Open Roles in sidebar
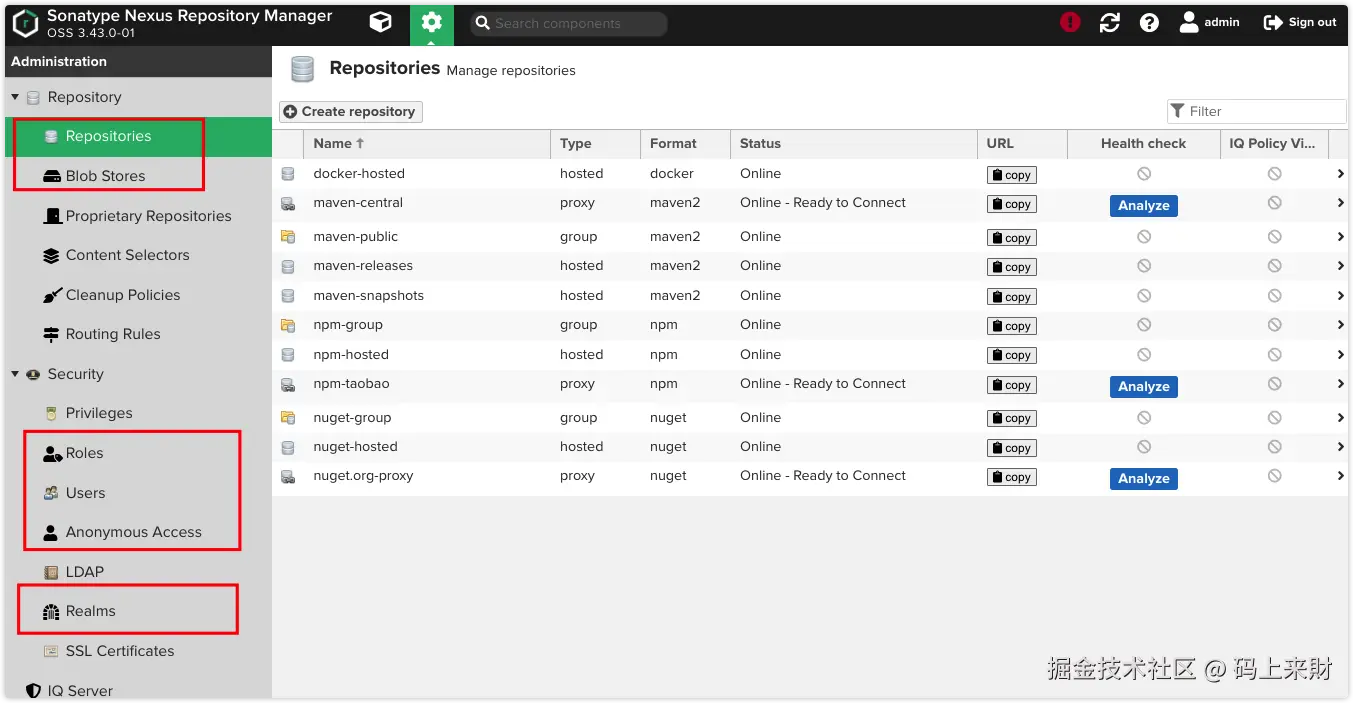 (x=84, y=453)
